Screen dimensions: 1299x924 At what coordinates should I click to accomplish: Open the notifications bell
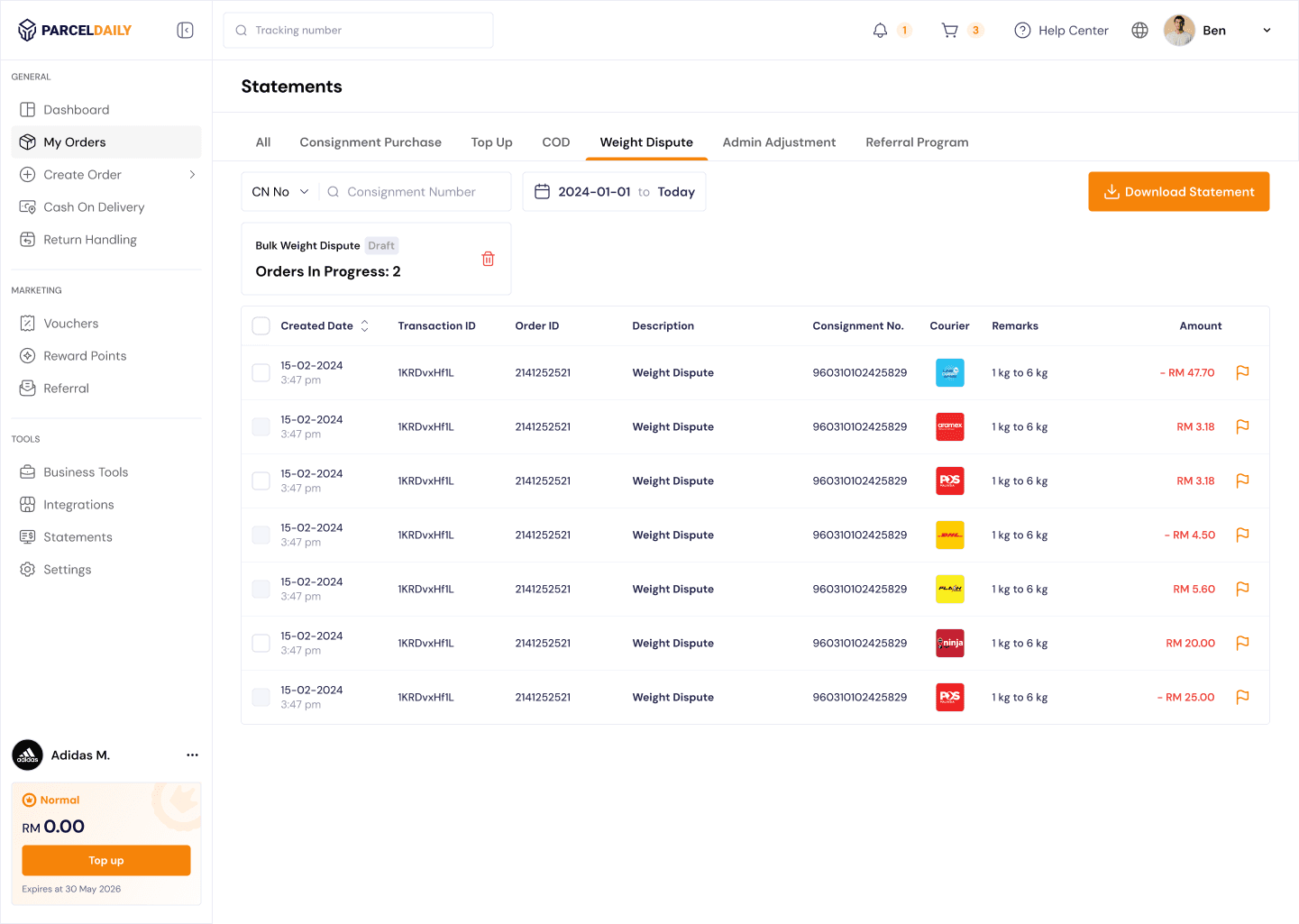[880, 31]
